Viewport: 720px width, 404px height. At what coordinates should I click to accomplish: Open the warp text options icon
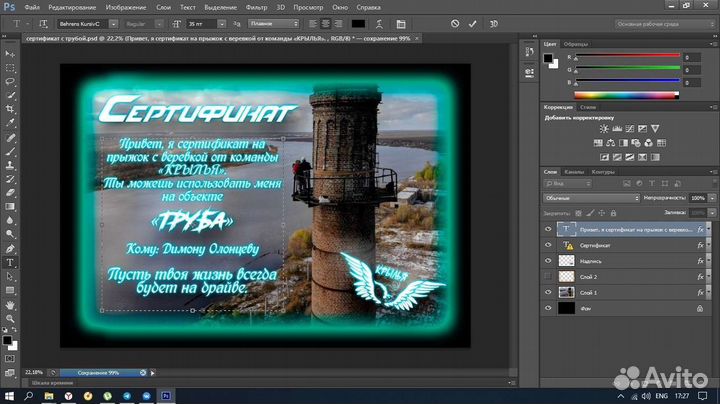pos(379,24)
